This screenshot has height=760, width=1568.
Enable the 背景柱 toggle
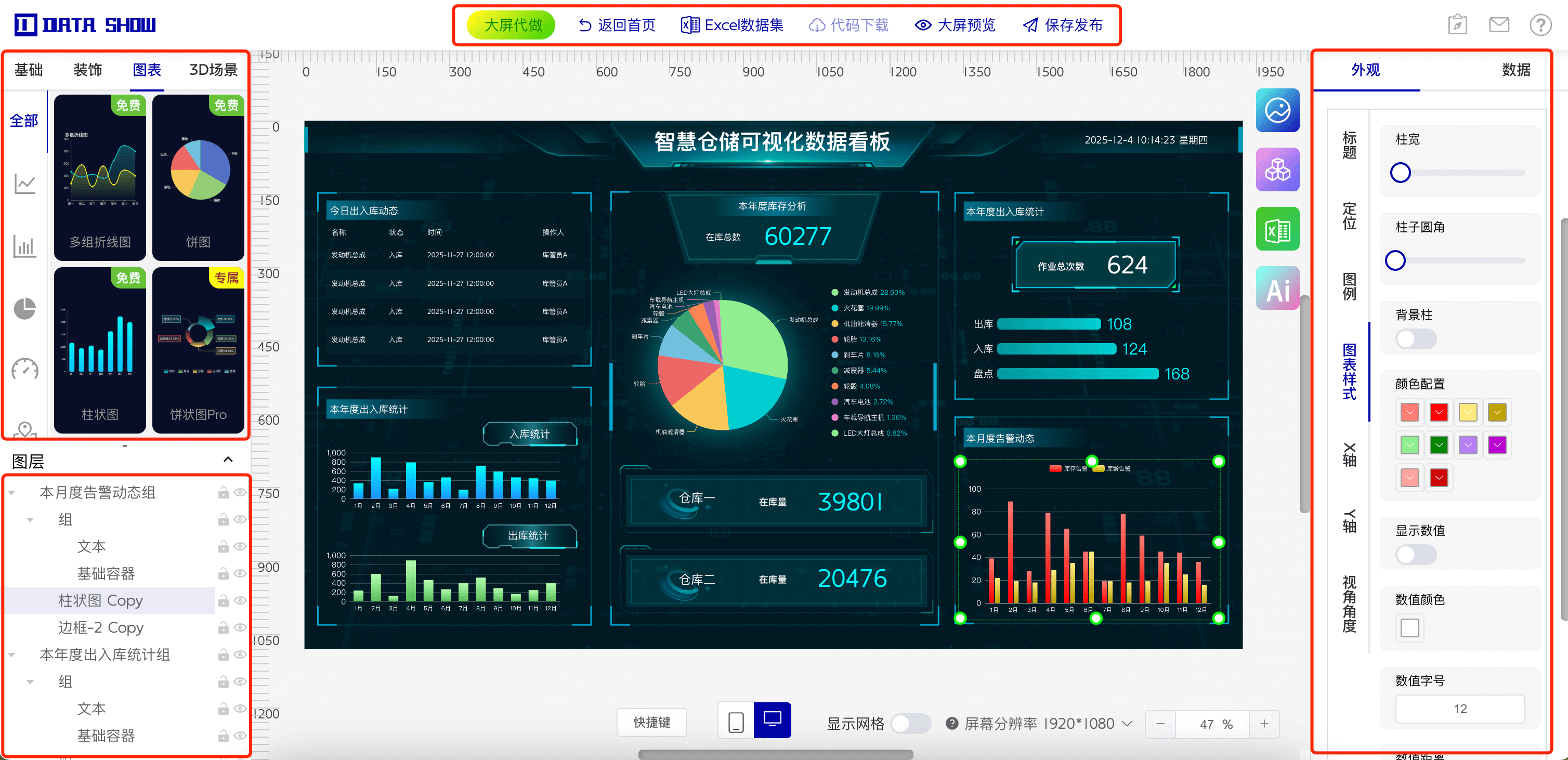[x=1415, y=339]
